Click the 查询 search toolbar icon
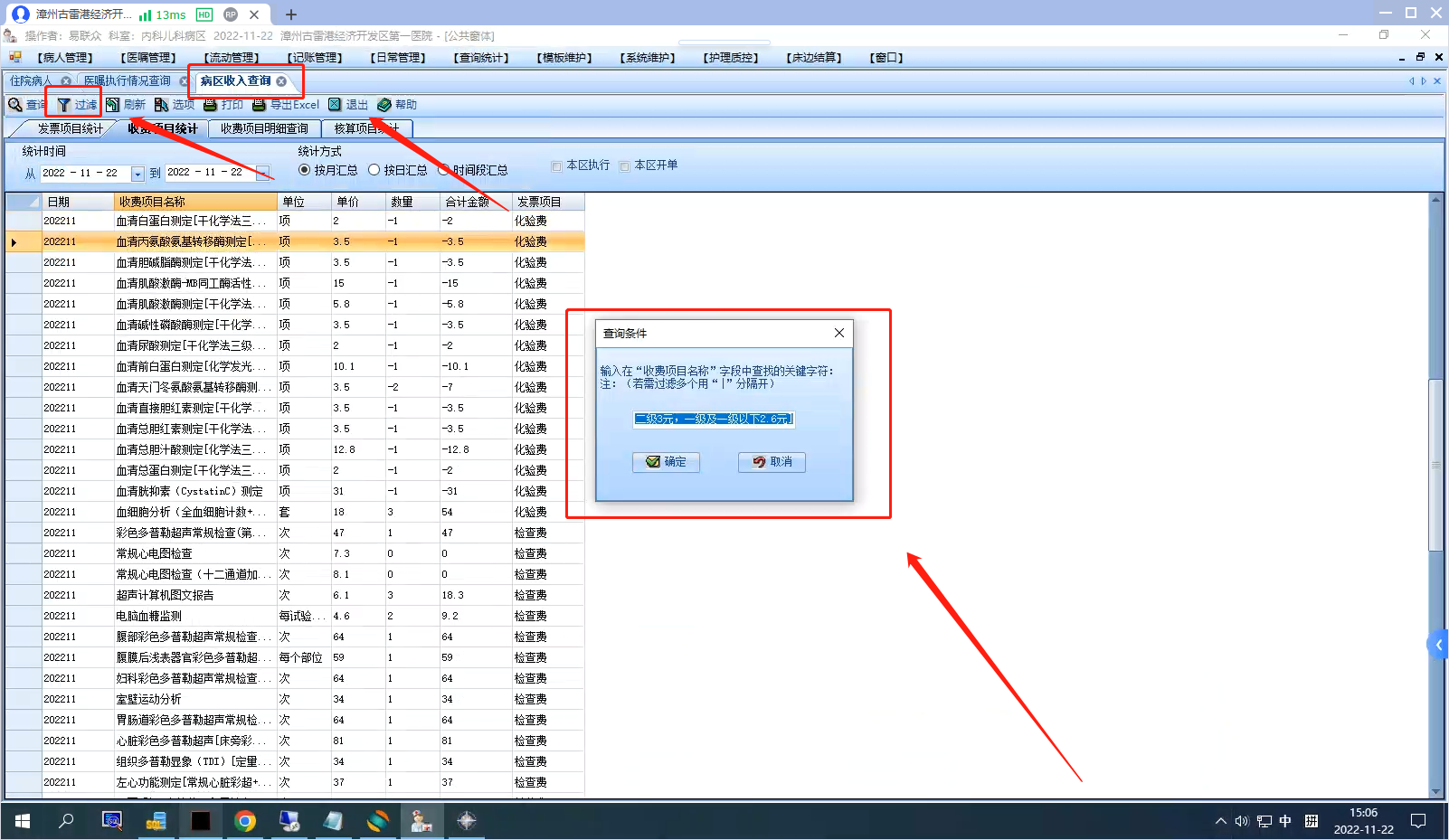Image resolution: width=1449 pixels, height=840 pixels. click(15, 105)
